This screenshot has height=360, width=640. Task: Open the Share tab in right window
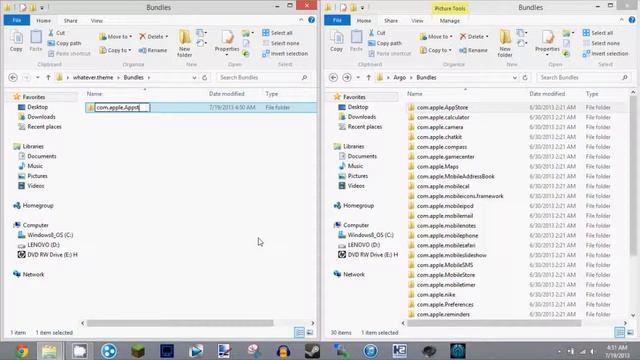pos(391,20)
